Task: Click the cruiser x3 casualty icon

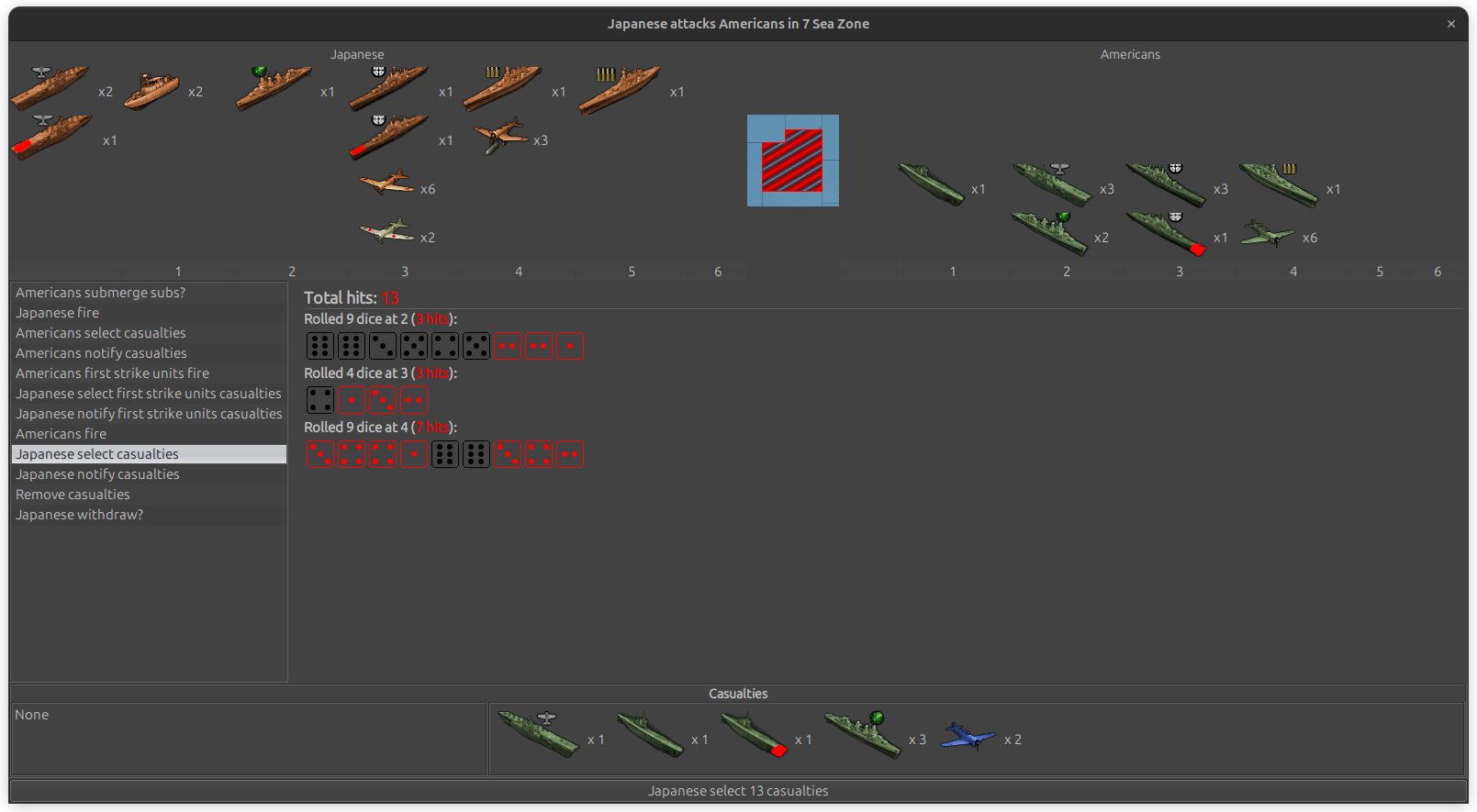Action: (x=864, y=734)
